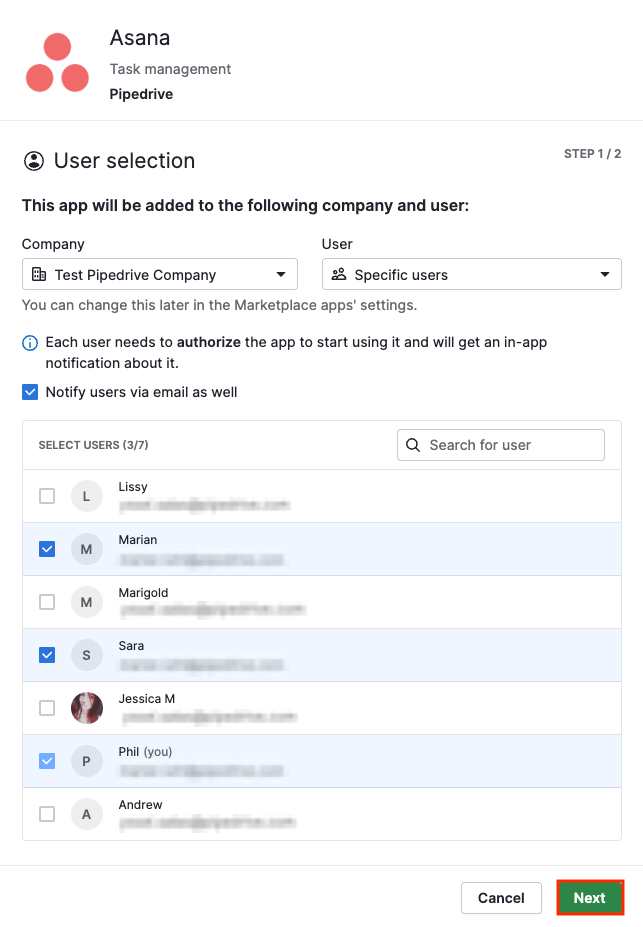Image resolution: width=643 pixels, height=927 pixels.
Task: Click Phil's circular P avatar
Action: point(86,761)
